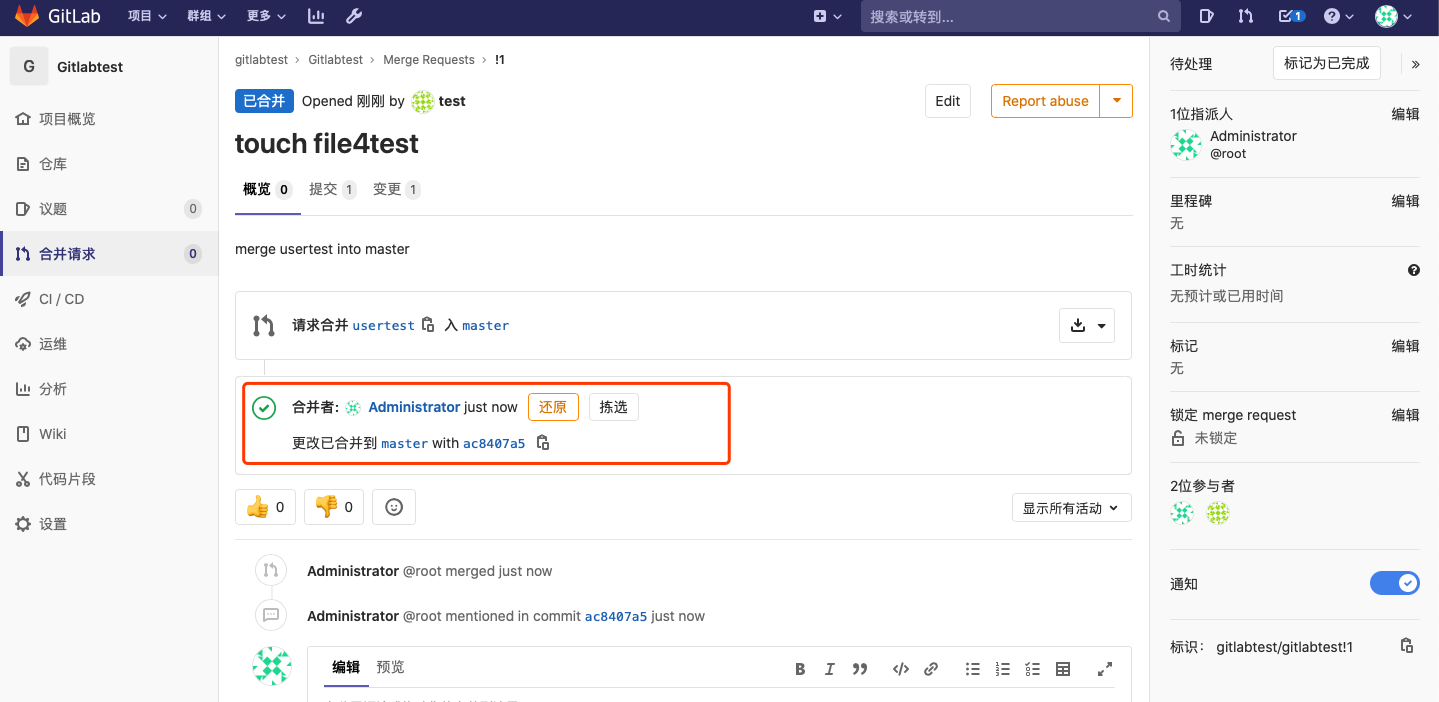Screen dimensions: 1439x702
Task: Add emoji reaction via the smiley icon
Action: [393, 506]
